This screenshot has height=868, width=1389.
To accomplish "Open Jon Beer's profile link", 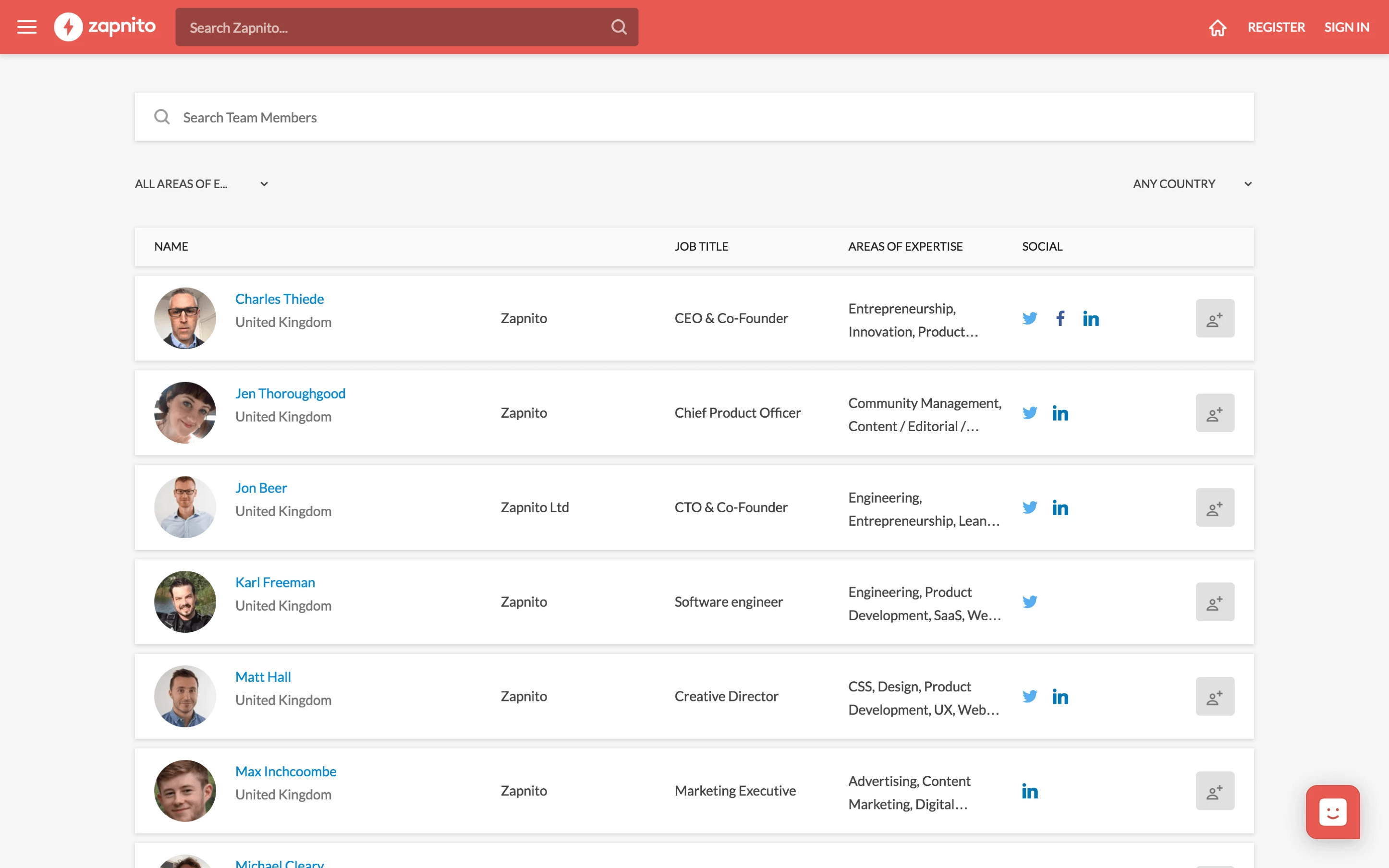I will point(261,488).
